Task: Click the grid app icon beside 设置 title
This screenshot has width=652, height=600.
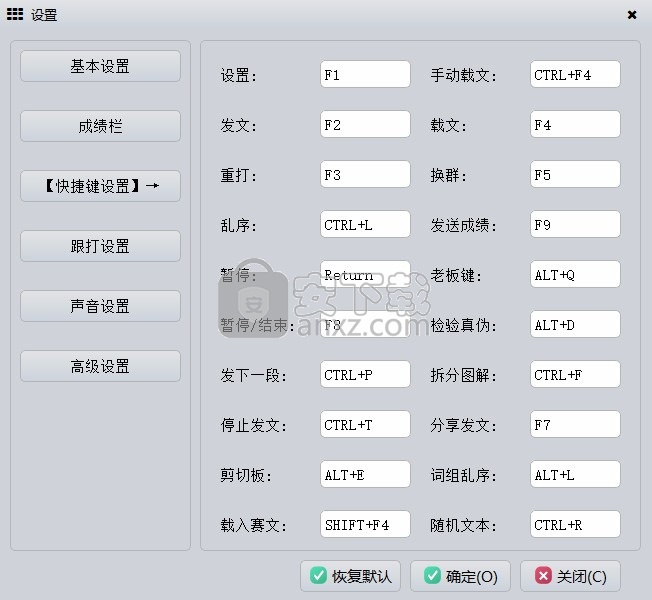Action: [x=15, y=14]
